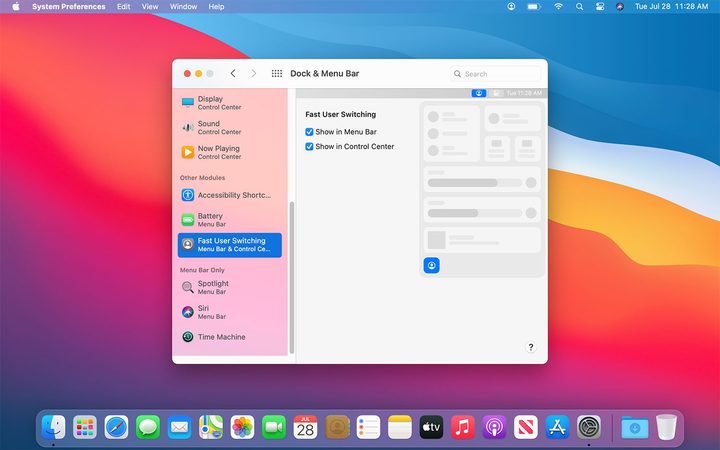Image resolution: width=720 pixels, height=450 pixels.
Task: Open Reminders from the Dock
Action: point(368,427)
